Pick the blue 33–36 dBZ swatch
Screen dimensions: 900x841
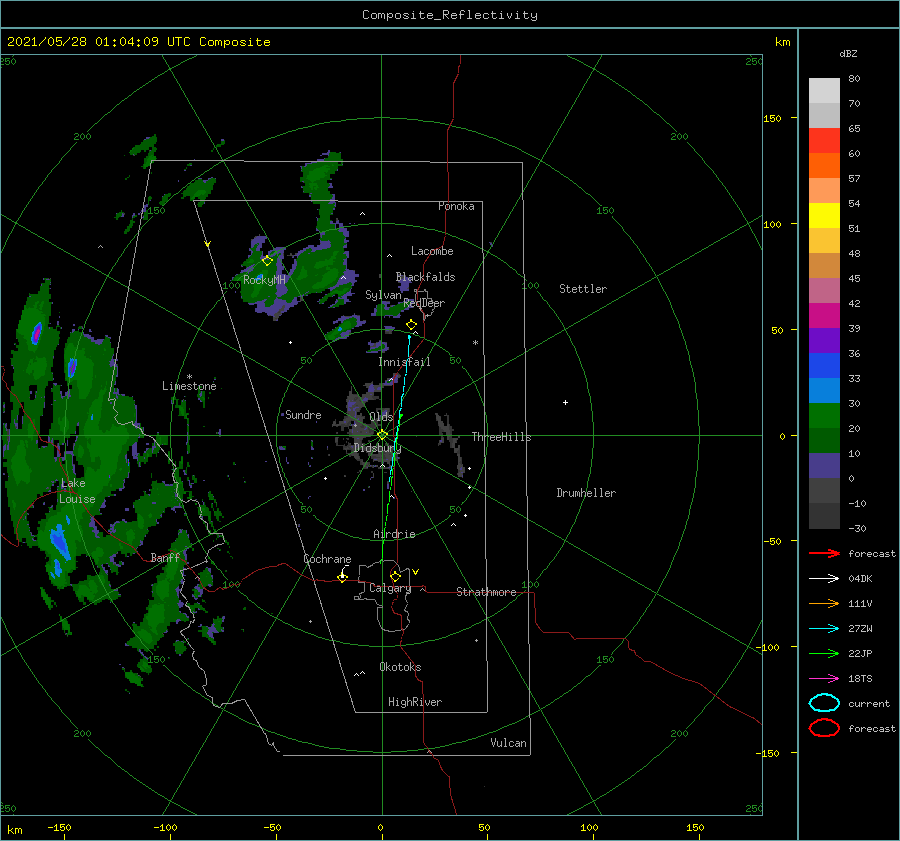[824, 366]
